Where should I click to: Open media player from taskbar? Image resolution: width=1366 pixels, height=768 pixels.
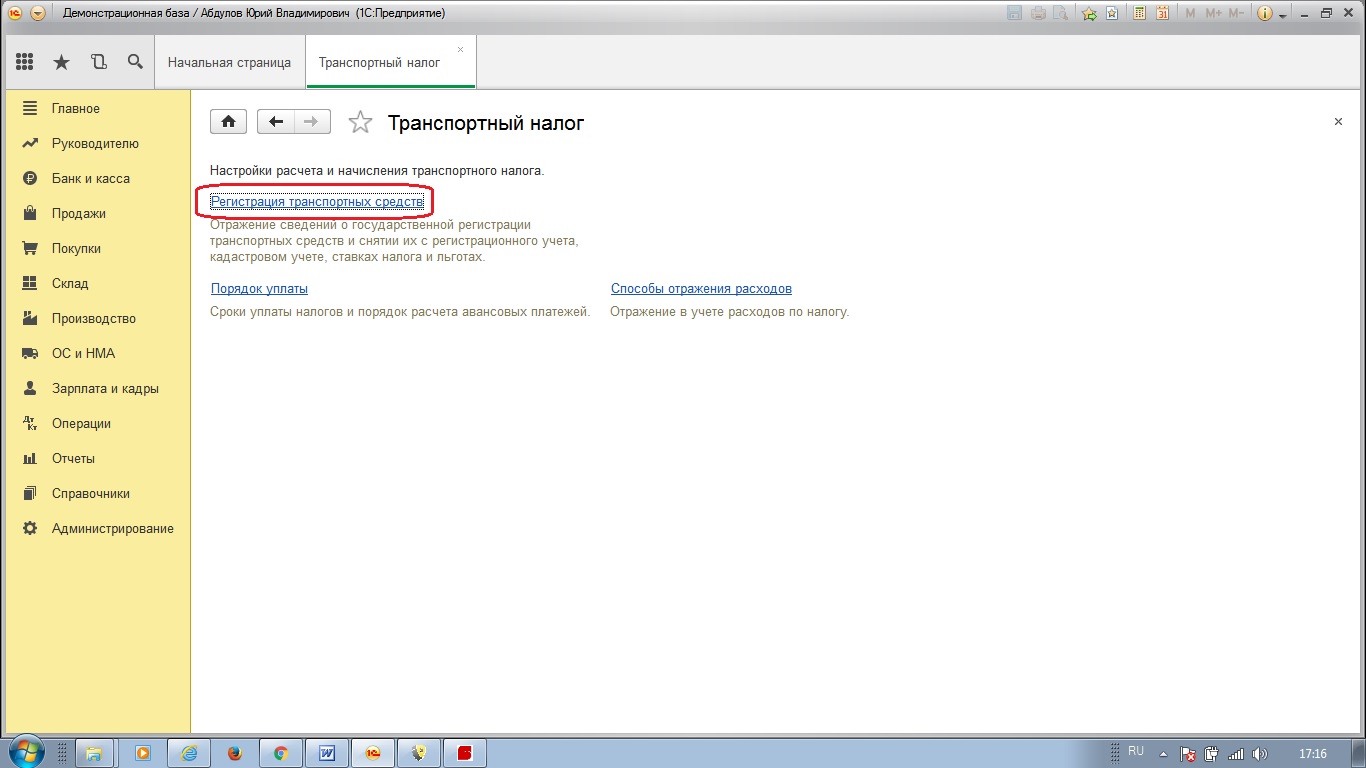142,753
